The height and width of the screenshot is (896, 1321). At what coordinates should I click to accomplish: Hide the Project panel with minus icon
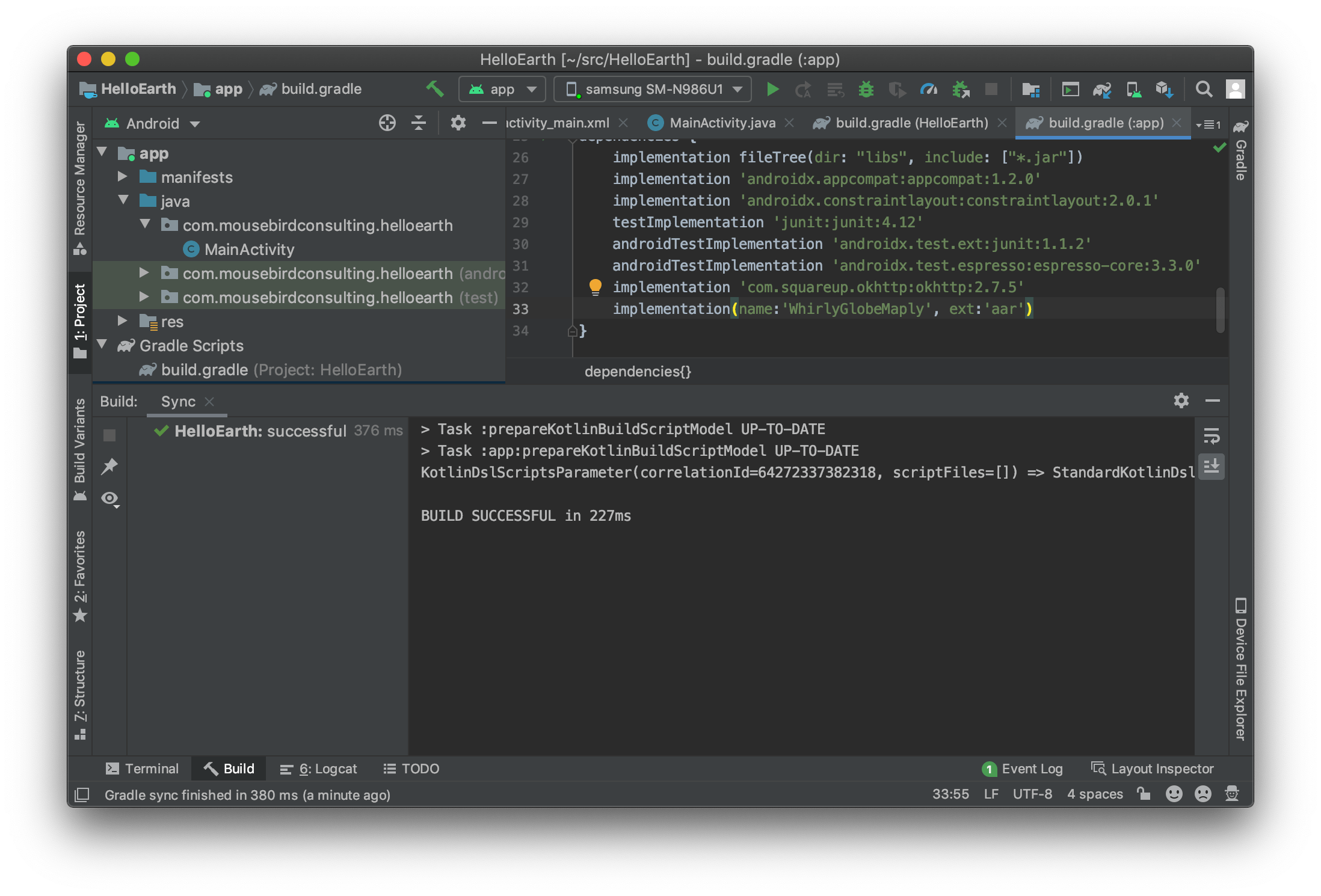click(x=489, y=123)
